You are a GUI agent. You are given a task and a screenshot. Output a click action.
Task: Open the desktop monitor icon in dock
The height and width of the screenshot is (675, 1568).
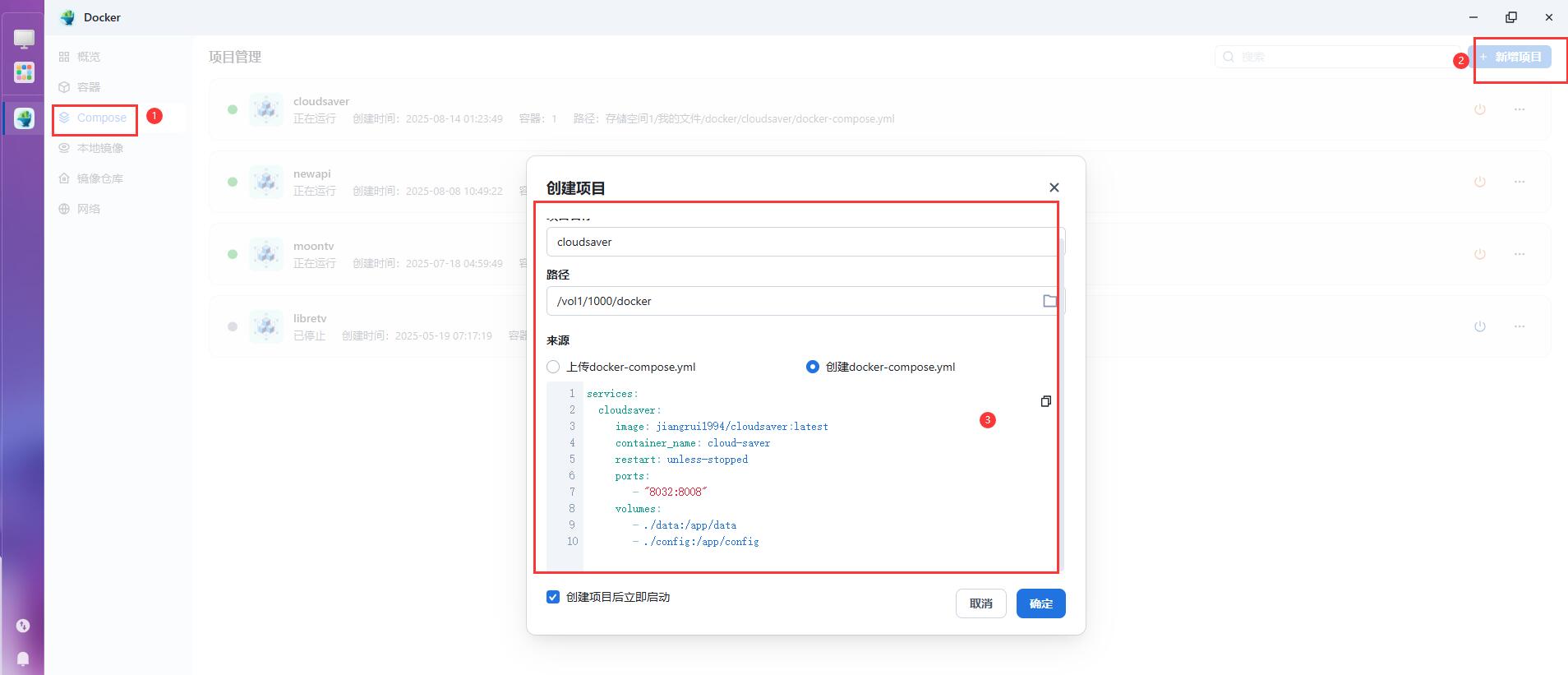pos(24,39)
